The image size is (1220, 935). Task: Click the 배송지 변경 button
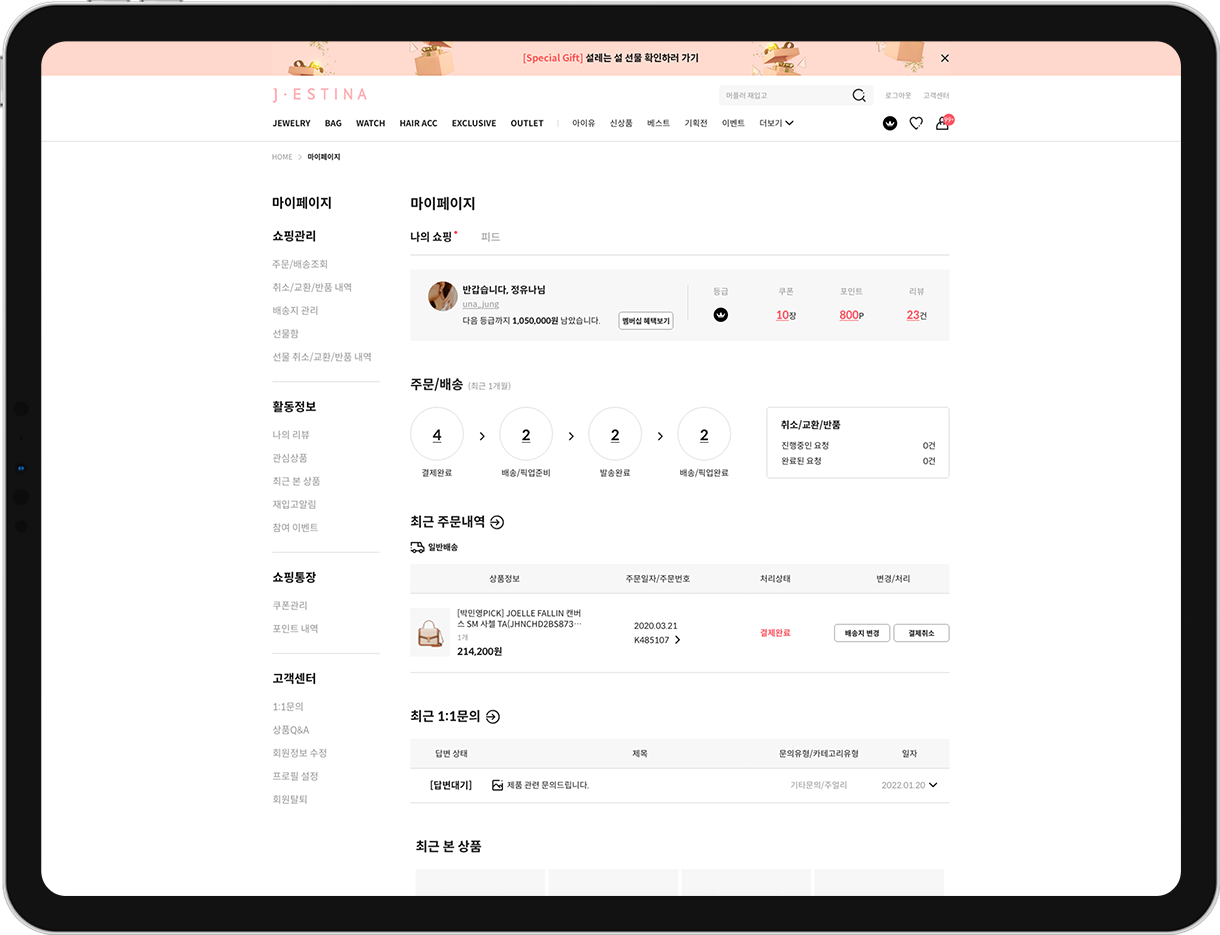coord(862,633)
